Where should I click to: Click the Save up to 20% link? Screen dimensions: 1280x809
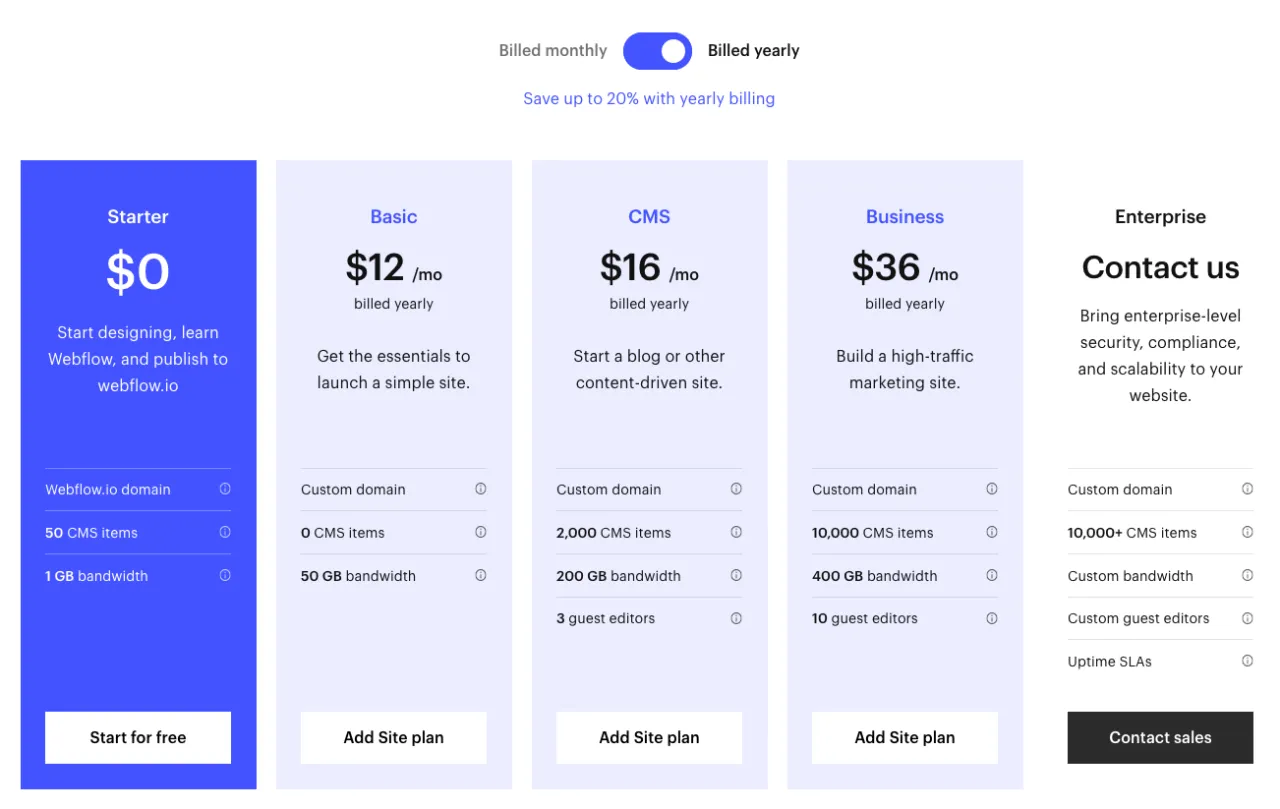coord(649,99)
